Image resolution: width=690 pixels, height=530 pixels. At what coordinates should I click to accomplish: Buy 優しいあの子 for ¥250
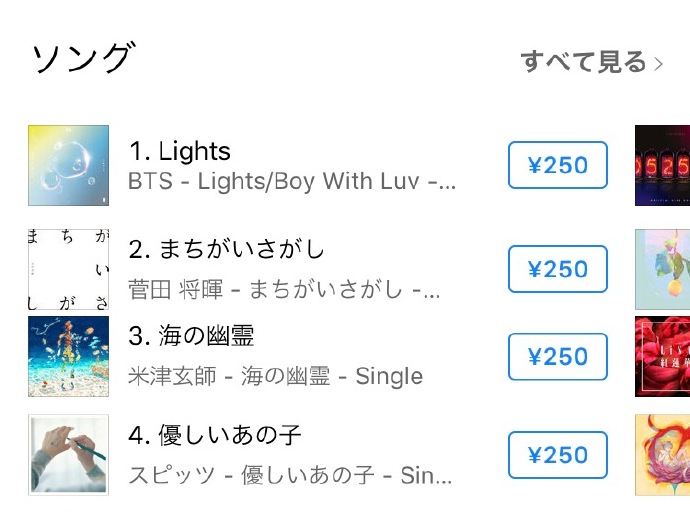(x=558, y=455)
